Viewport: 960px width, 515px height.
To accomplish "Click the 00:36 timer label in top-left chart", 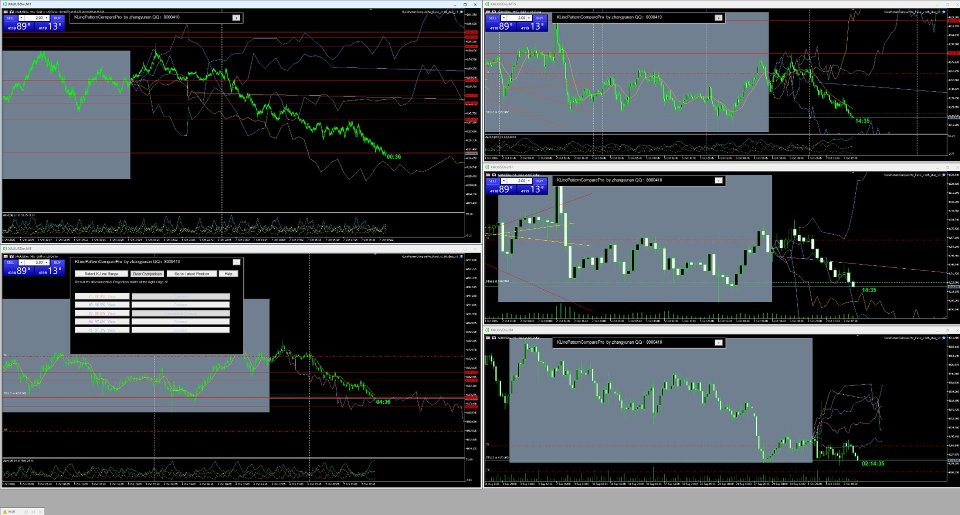I will pyautogui.click(x=394, y=157).
